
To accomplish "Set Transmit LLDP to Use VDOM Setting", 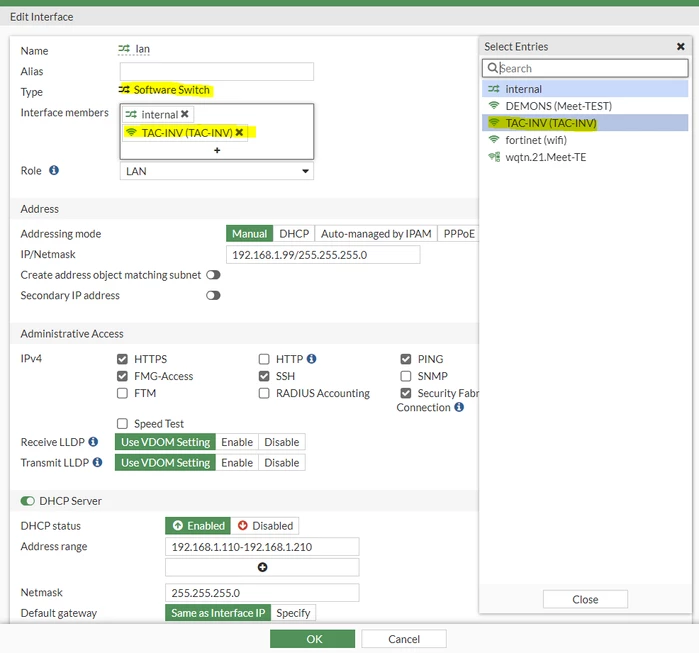I will (x=165, y=463).
